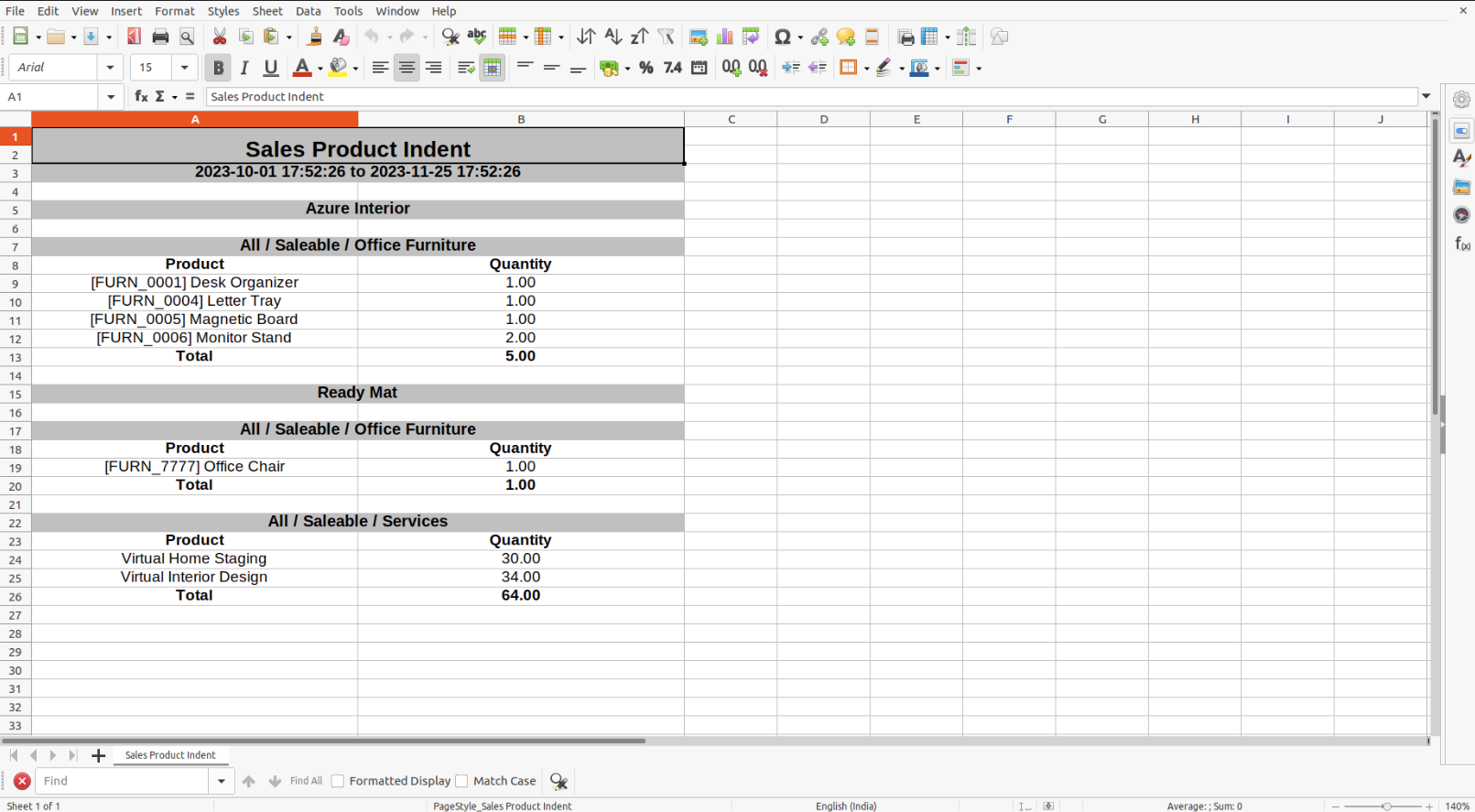Open font color dropdown arrow
1475x812 pixels.
tap(320, 69)
